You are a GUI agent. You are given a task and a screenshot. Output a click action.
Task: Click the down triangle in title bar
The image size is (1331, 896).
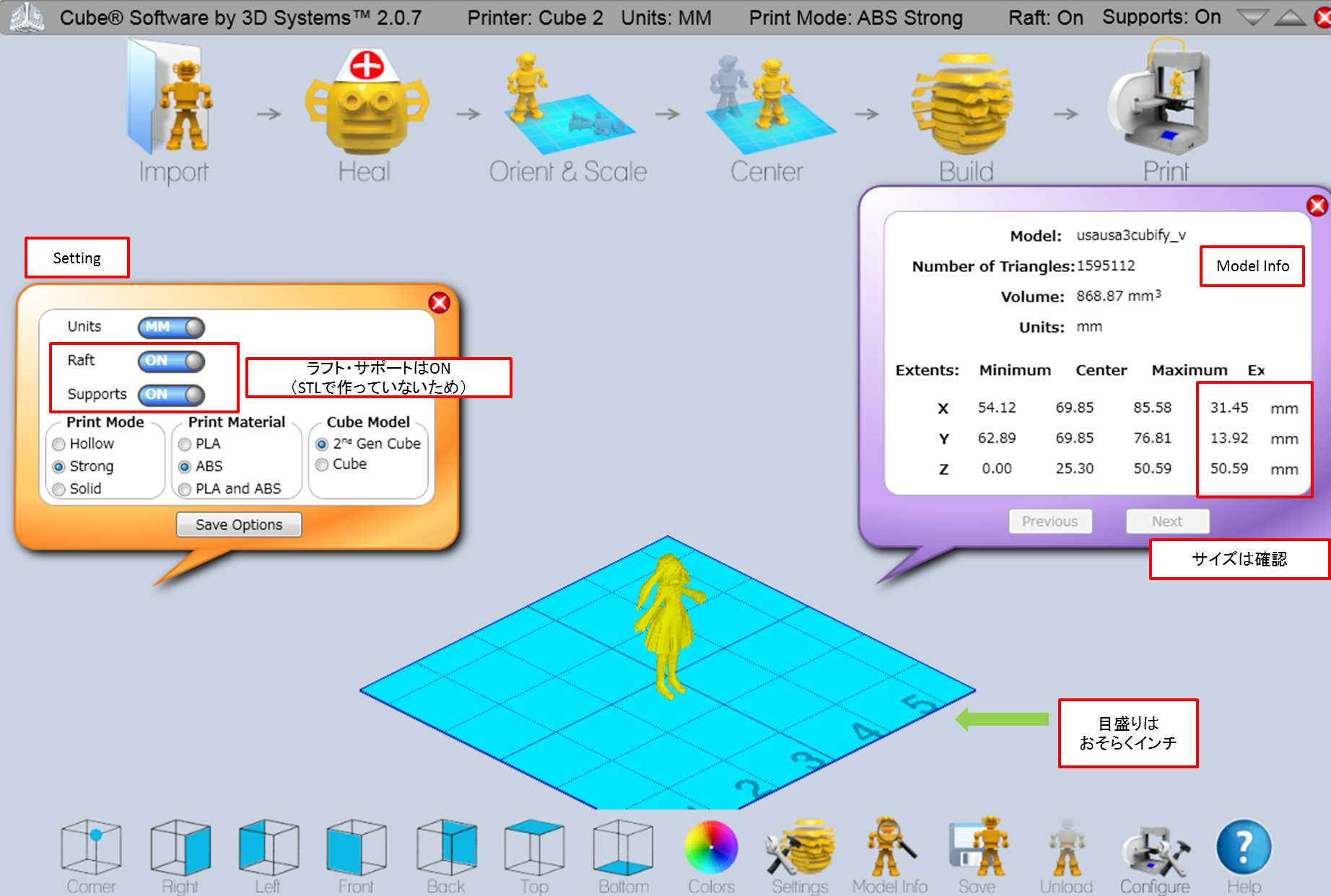click(x=1252, y=17)
